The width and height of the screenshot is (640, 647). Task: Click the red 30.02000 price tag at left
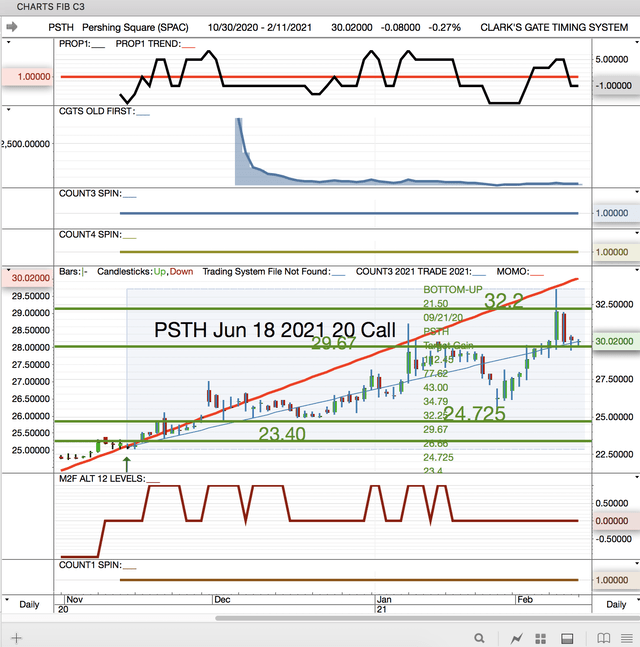click(x=27, y=278)
